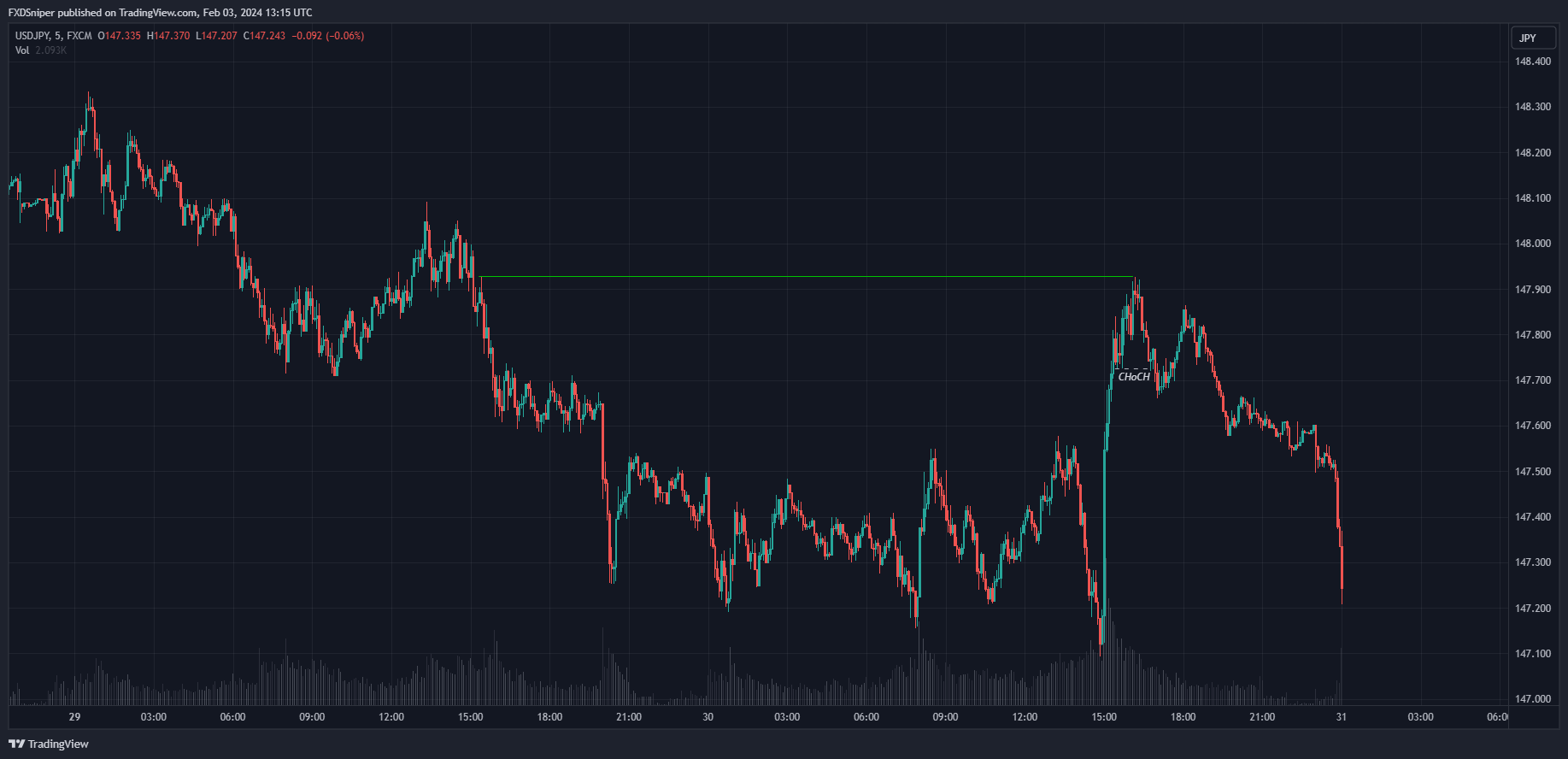Select the 31 date label on time axis
This screenshot has width=1568, height=759.
[1341, 717]
